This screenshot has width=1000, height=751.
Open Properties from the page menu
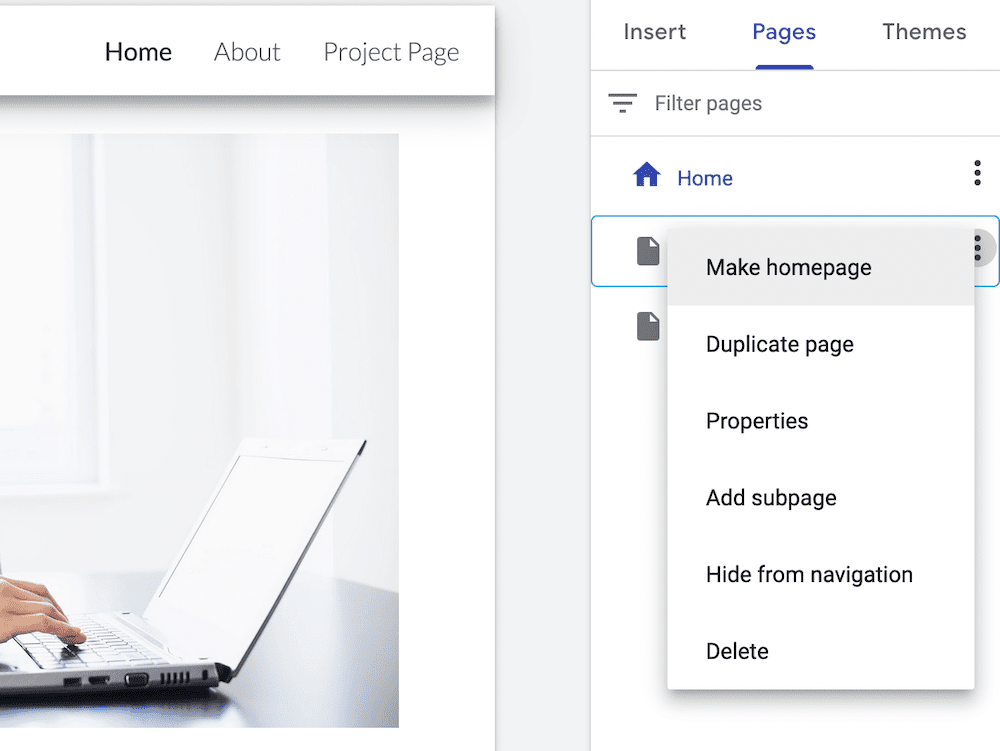pyautogui.click(x=757, y=421)
